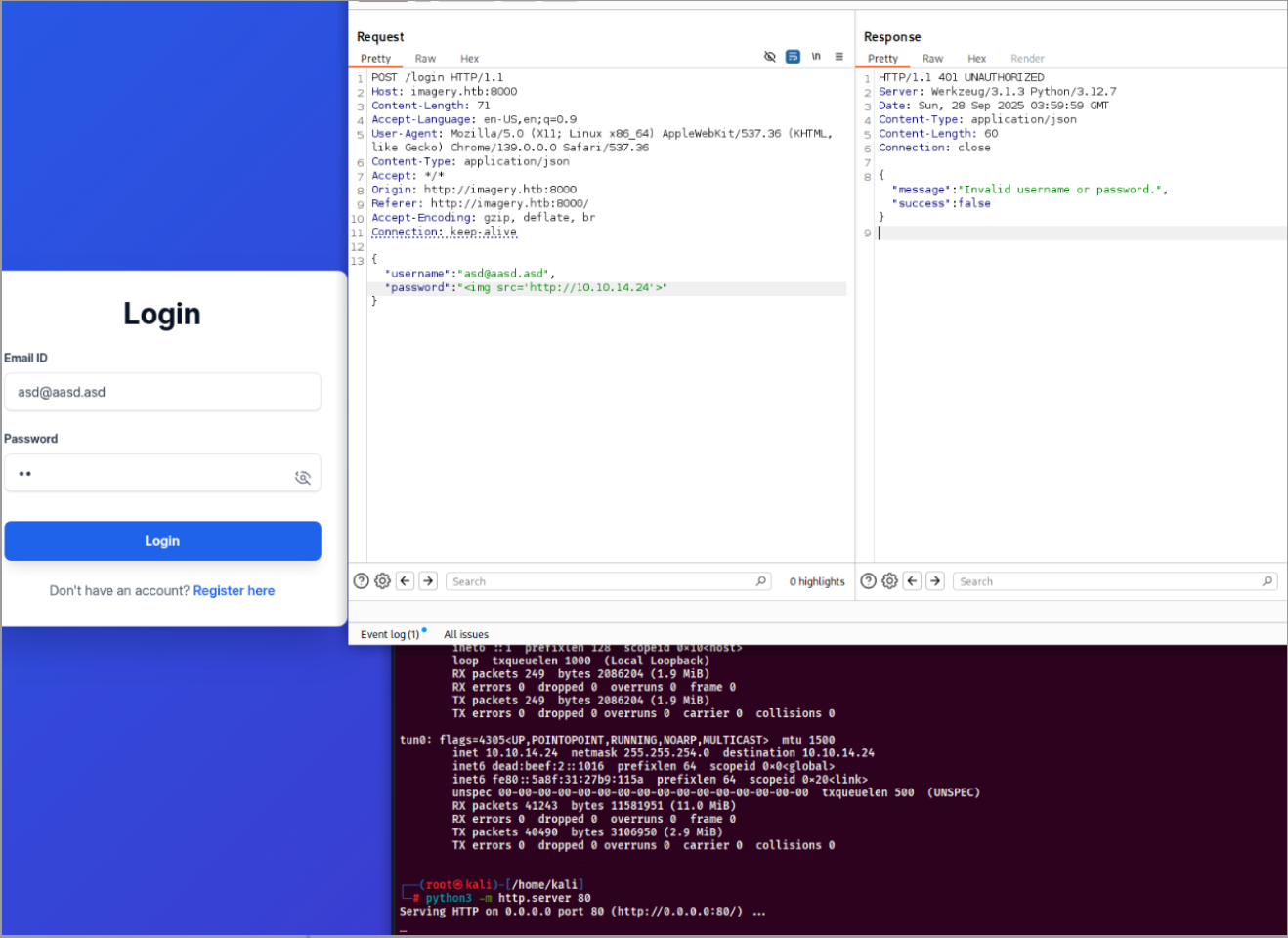Click the tun0 flags line in terminal
Screen dimensions: 1288x938
[617, 740]
